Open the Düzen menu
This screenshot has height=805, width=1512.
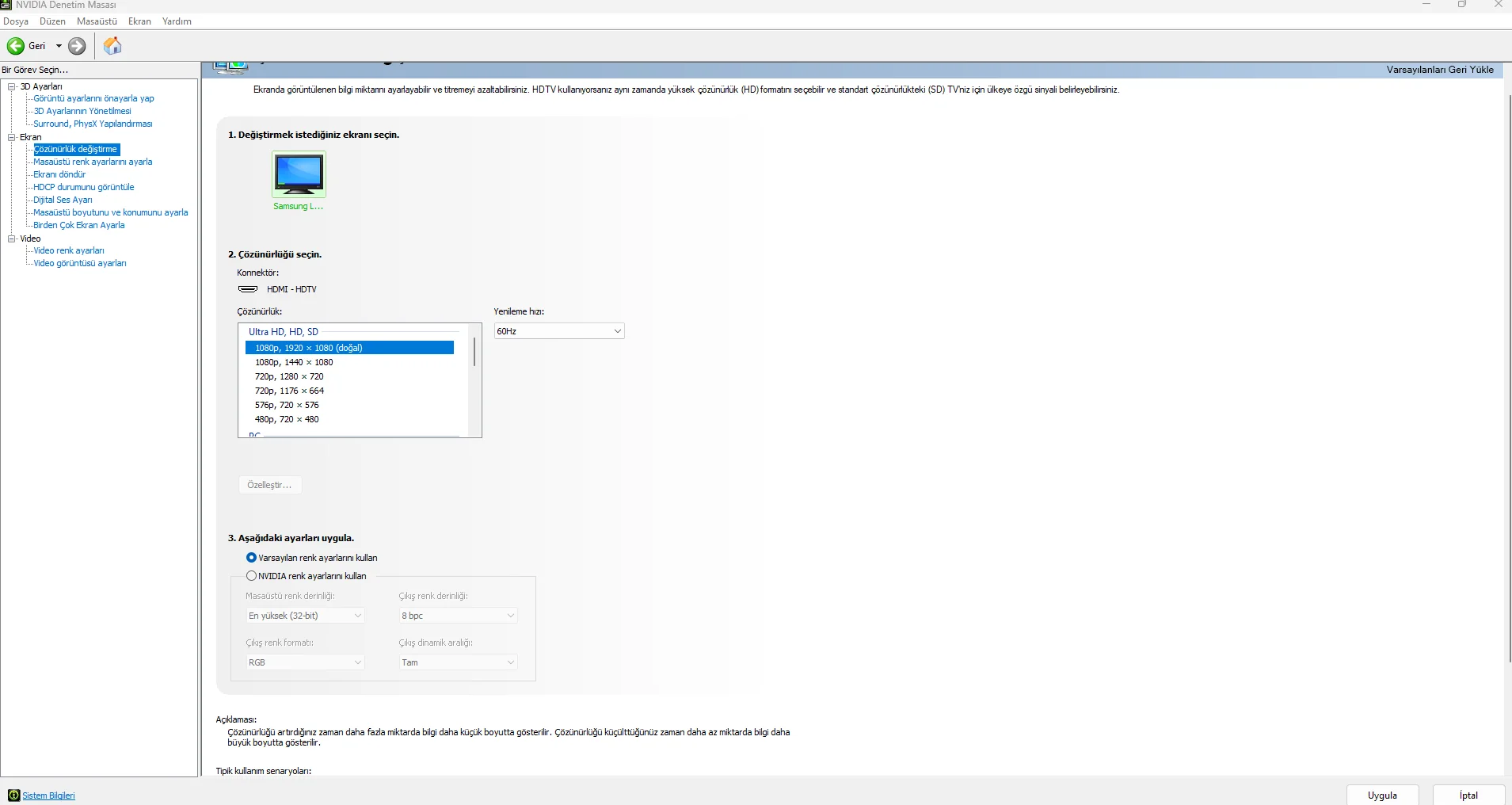point(52,21)
